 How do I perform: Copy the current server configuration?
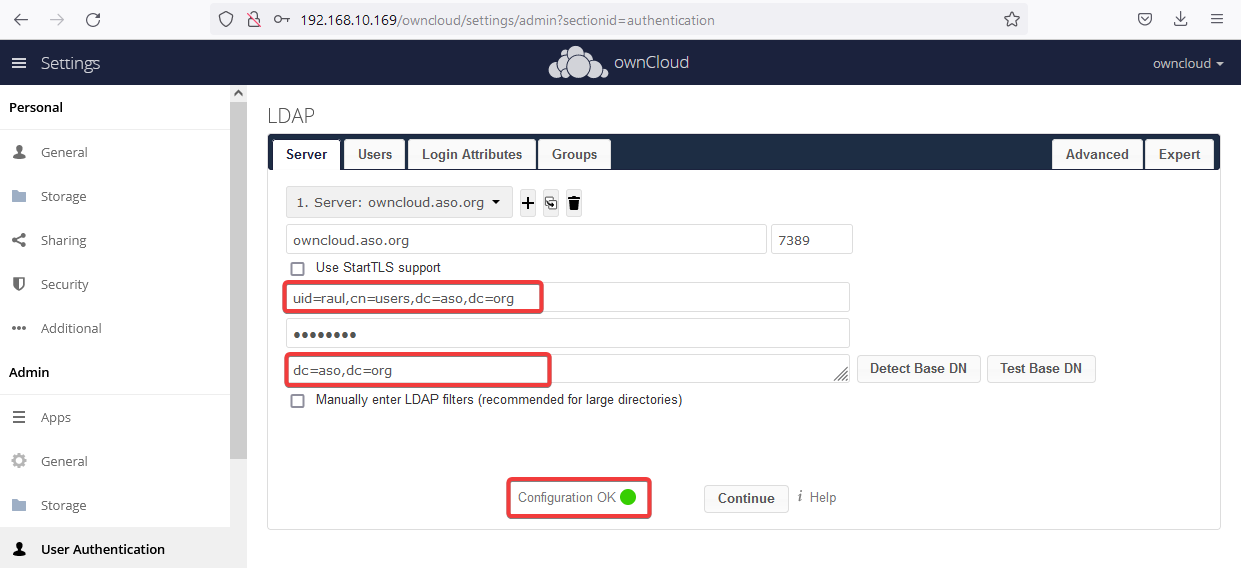tap(551, 203)
